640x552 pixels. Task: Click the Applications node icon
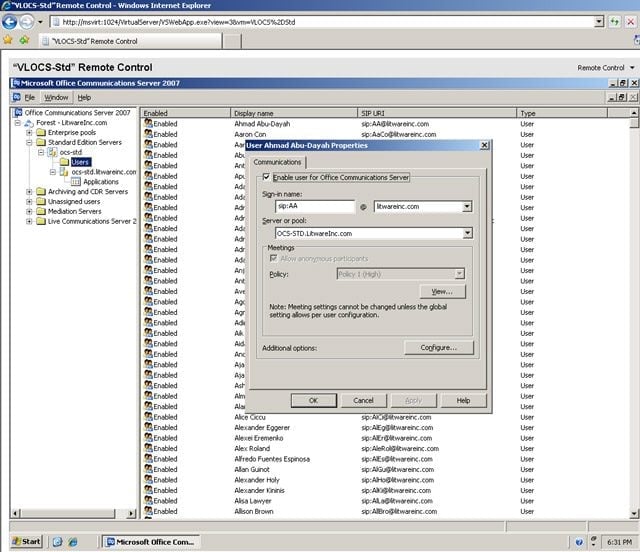click(x=76, y=182)
